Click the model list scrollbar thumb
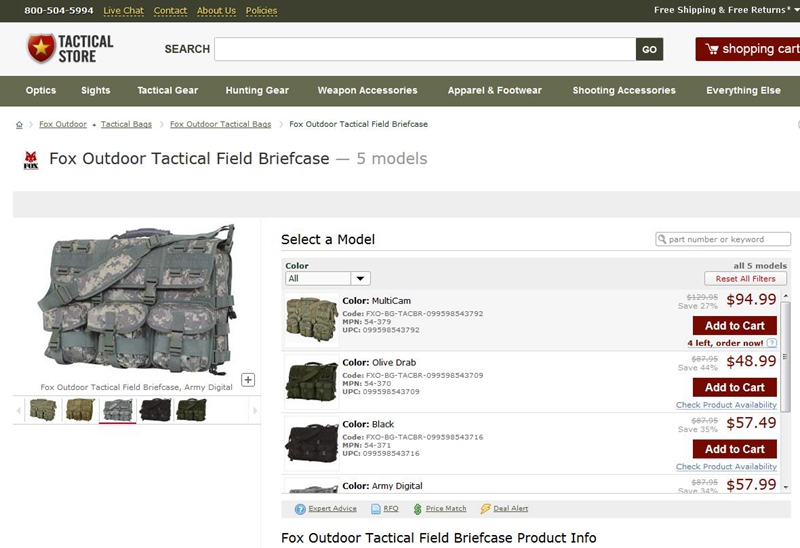800x548 pixels. click(786, 356)
